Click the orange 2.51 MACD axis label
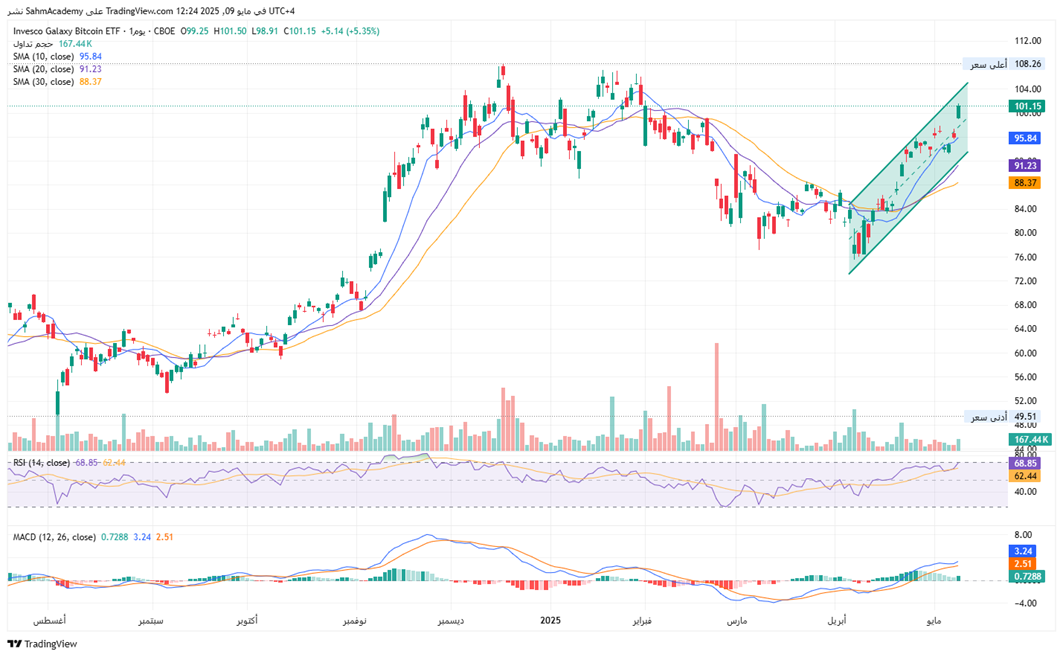The height and width of the screenshot is (657, 1063). tap(1023, 564)
